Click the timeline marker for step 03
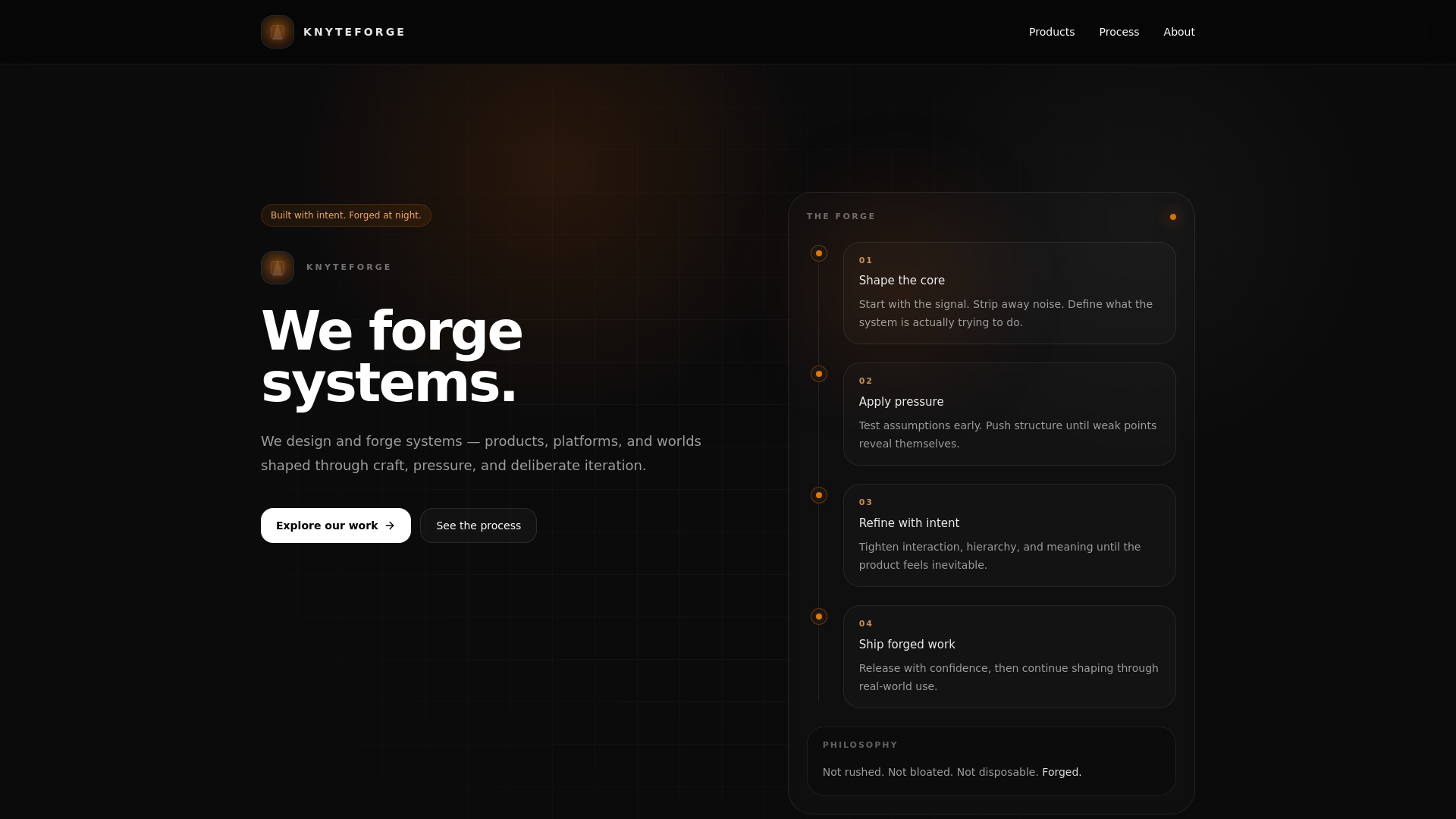The height and width of the screenshot is (819, 1456). pos(819,495)
